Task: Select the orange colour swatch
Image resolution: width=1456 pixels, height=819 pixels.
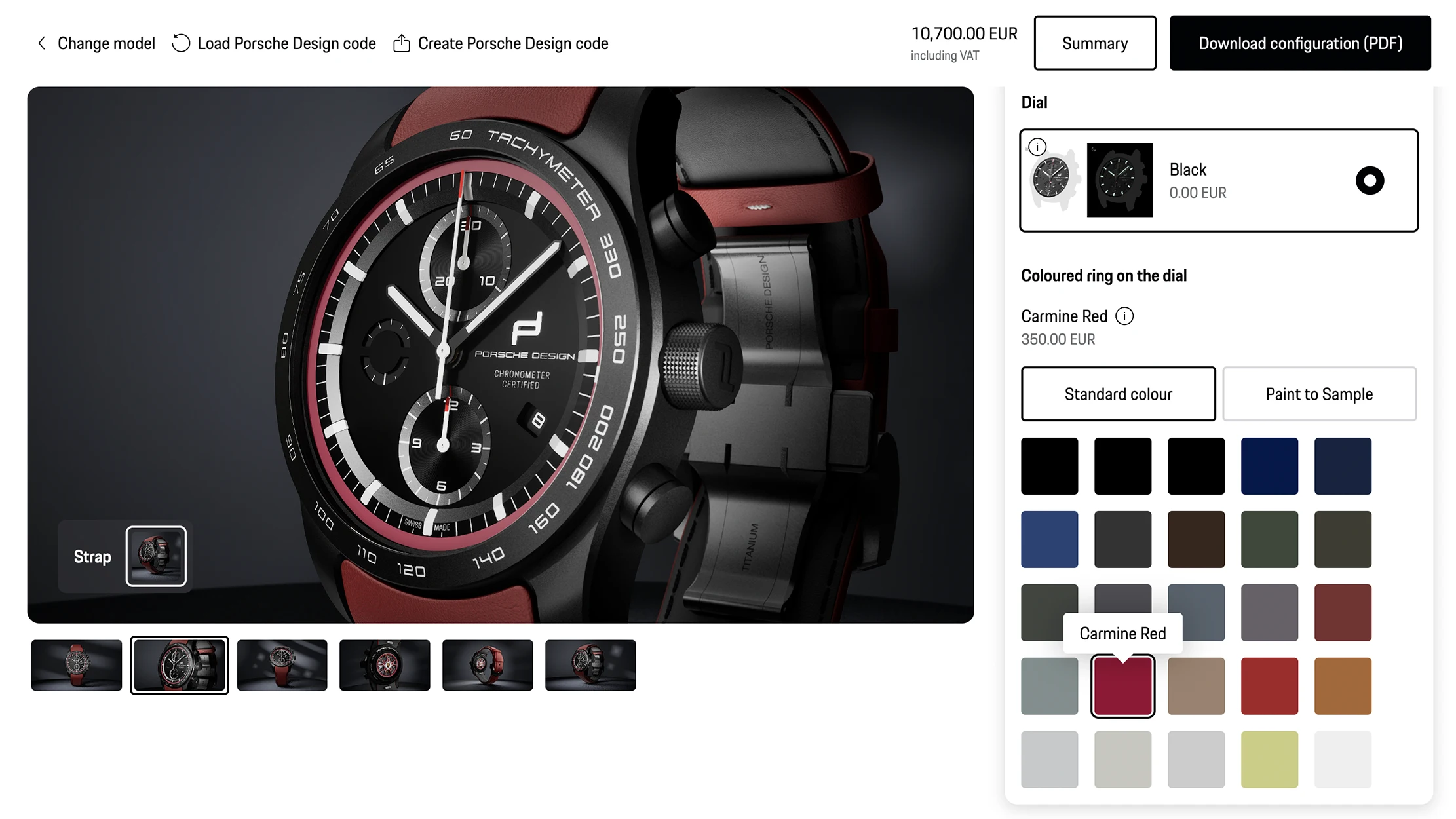Action: point(1343,686)
